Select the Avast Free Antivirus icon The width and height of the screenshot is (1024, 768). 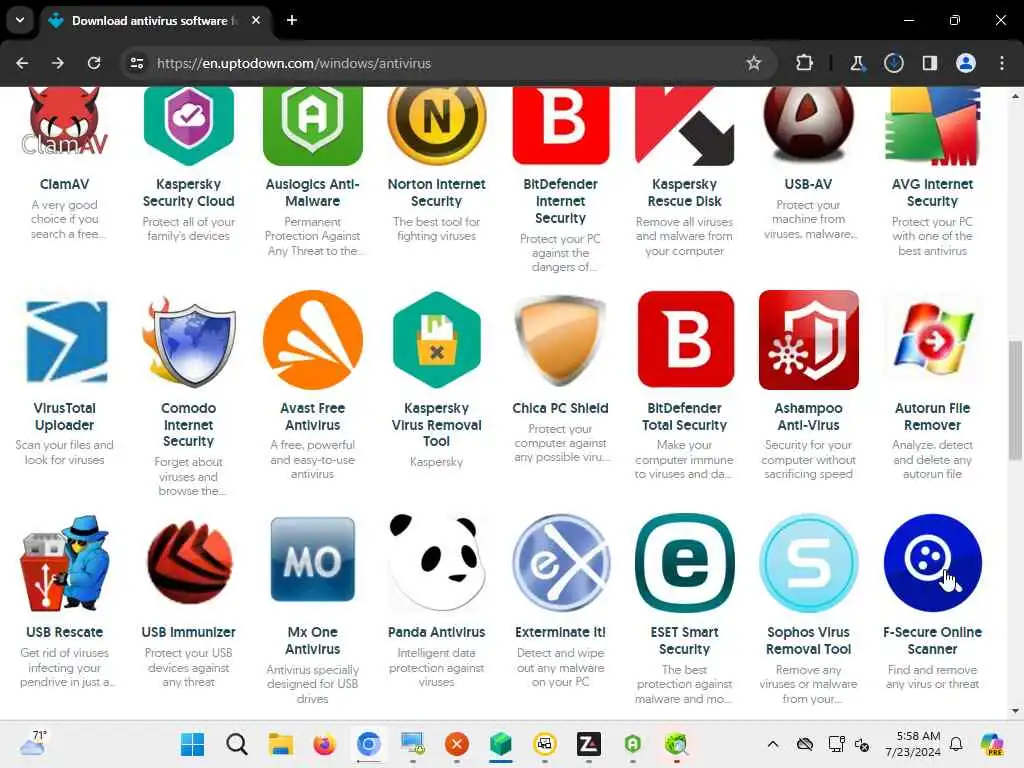[312, 340]
